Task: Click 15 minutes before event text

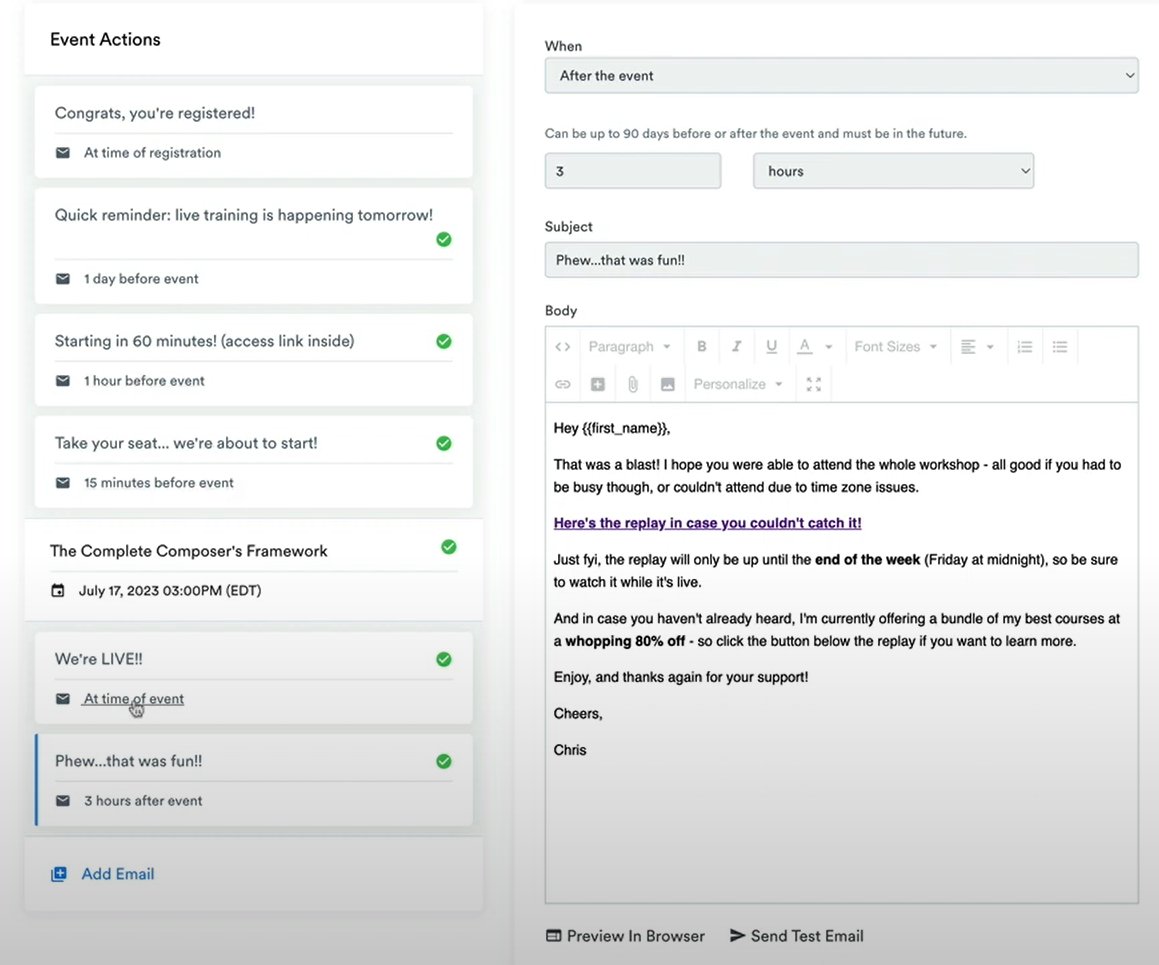Action: (x=158, y=483)
